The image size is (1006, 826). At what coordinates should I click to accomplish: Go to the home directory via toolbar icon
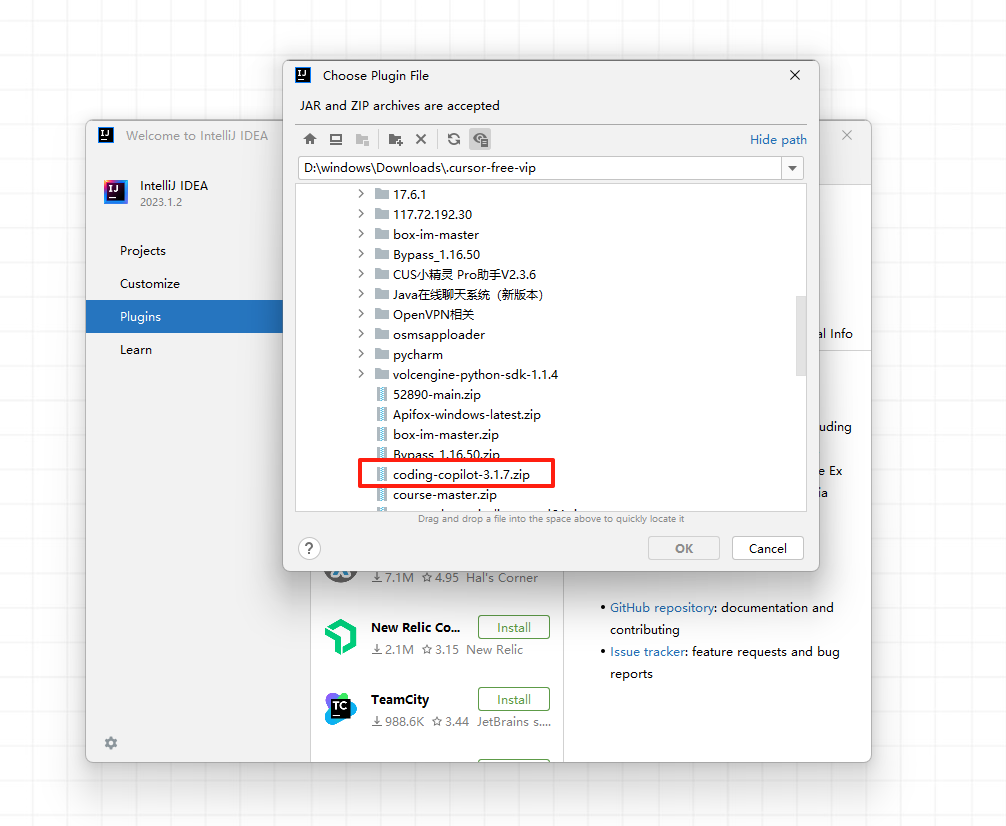click(x=310, y=139)
